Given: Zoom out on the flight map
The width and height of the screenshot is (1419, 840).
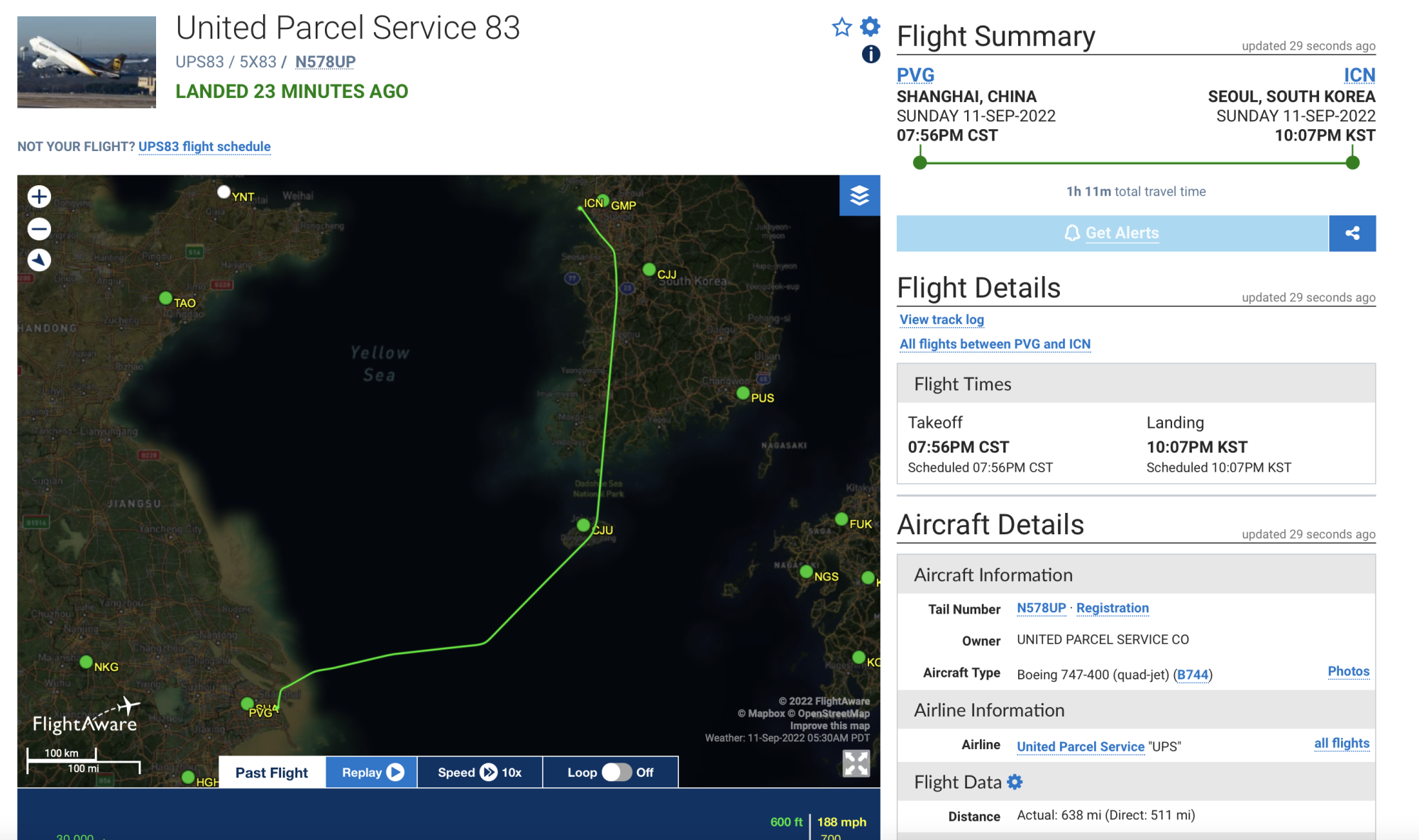Looking at the screenshot, I should (39, 228).
